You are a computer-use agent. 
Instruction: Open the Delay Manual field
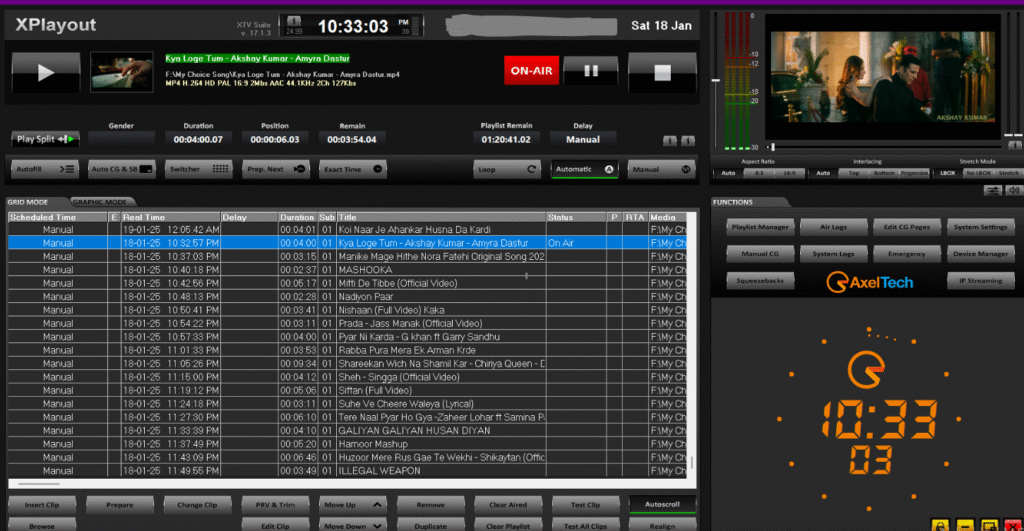click(x=582, y=139)
